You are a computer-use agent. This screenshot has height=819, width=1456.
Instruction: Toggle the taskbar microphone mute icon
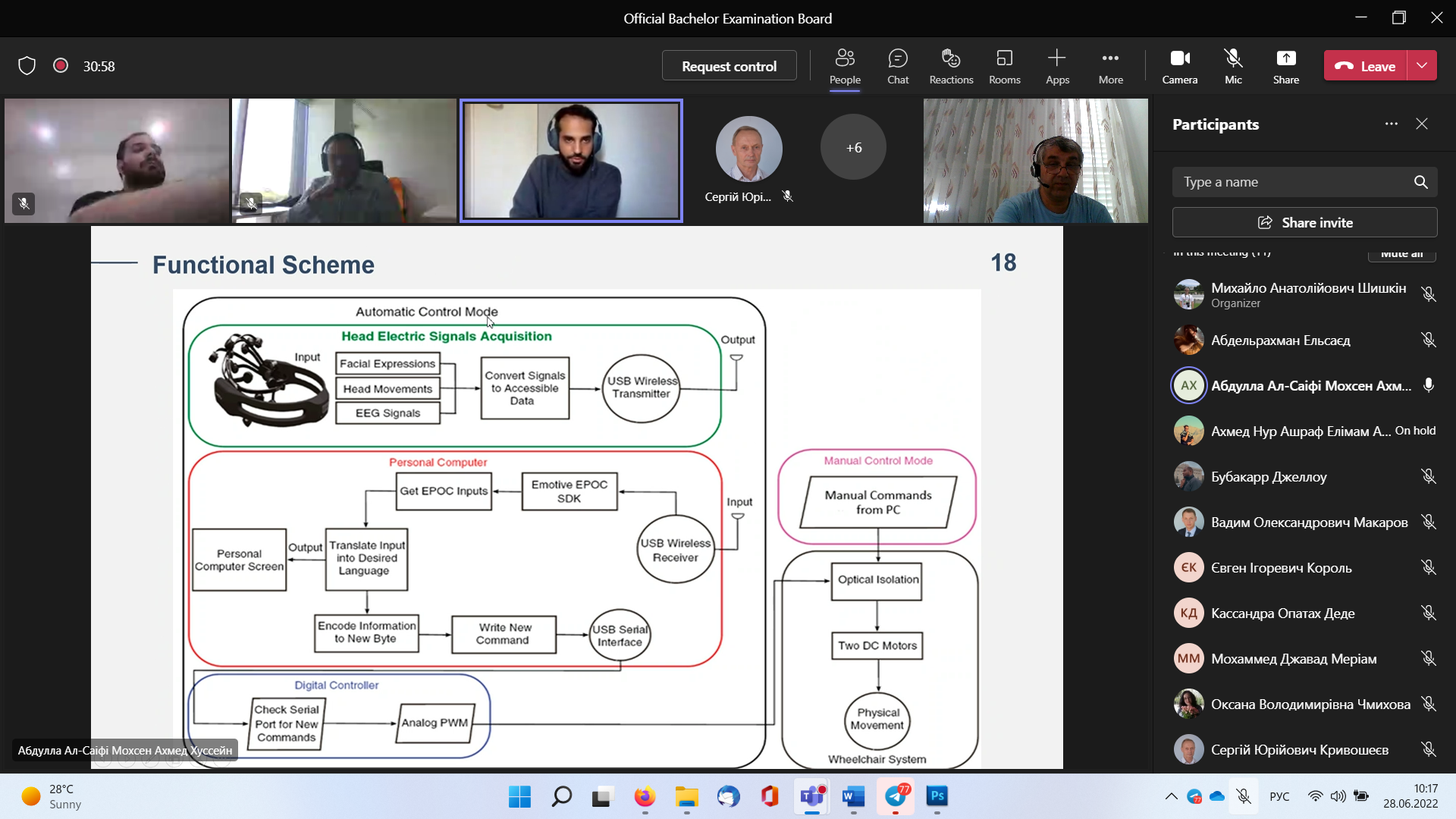(x=1244, y=796)
